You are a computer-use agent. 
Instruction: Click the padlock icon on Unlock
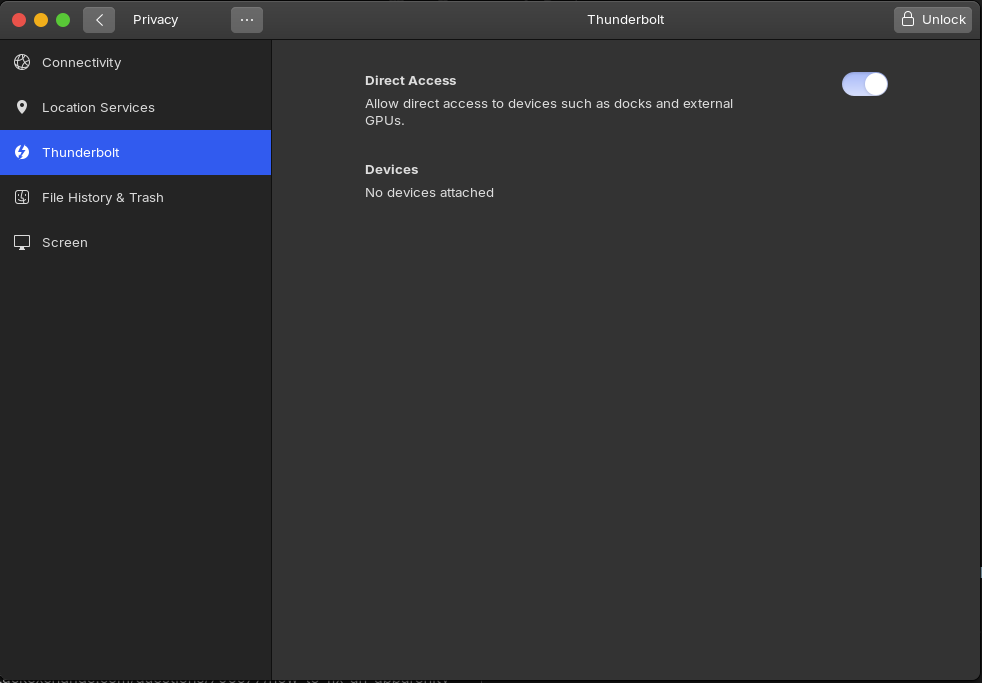907,19
